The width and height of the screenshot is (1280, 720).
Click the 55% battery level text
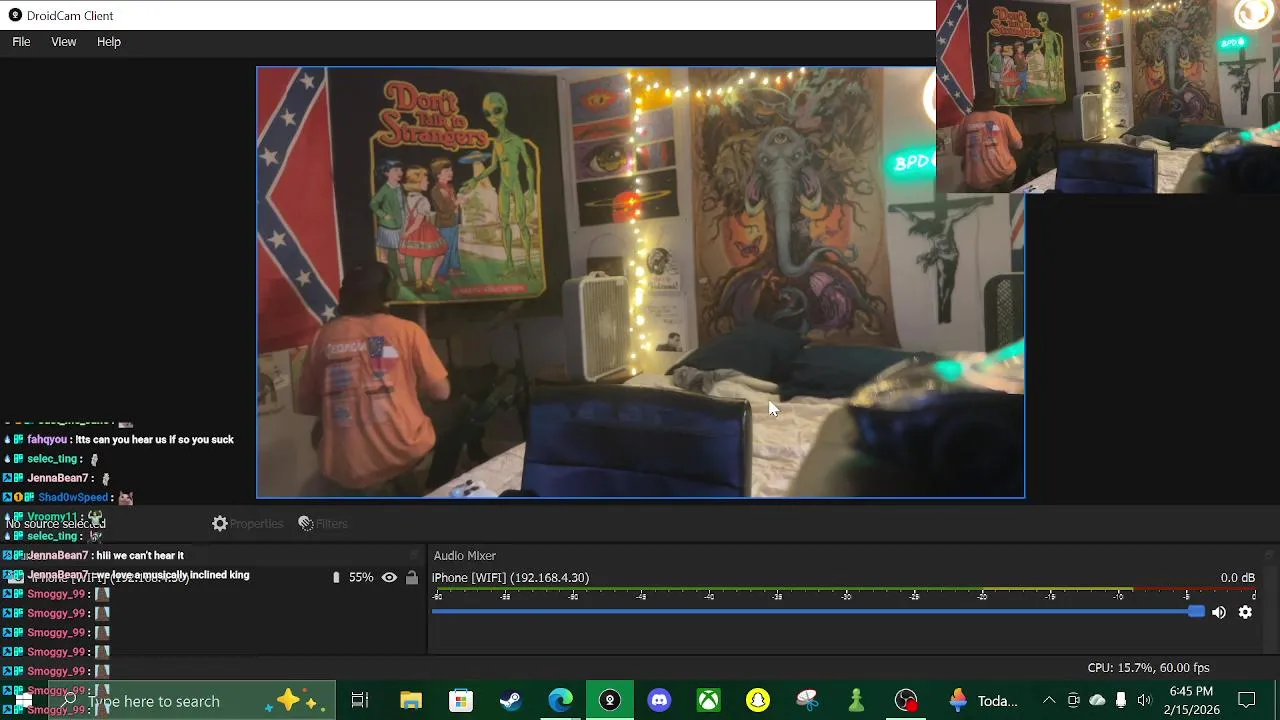(x=361, y=578)
